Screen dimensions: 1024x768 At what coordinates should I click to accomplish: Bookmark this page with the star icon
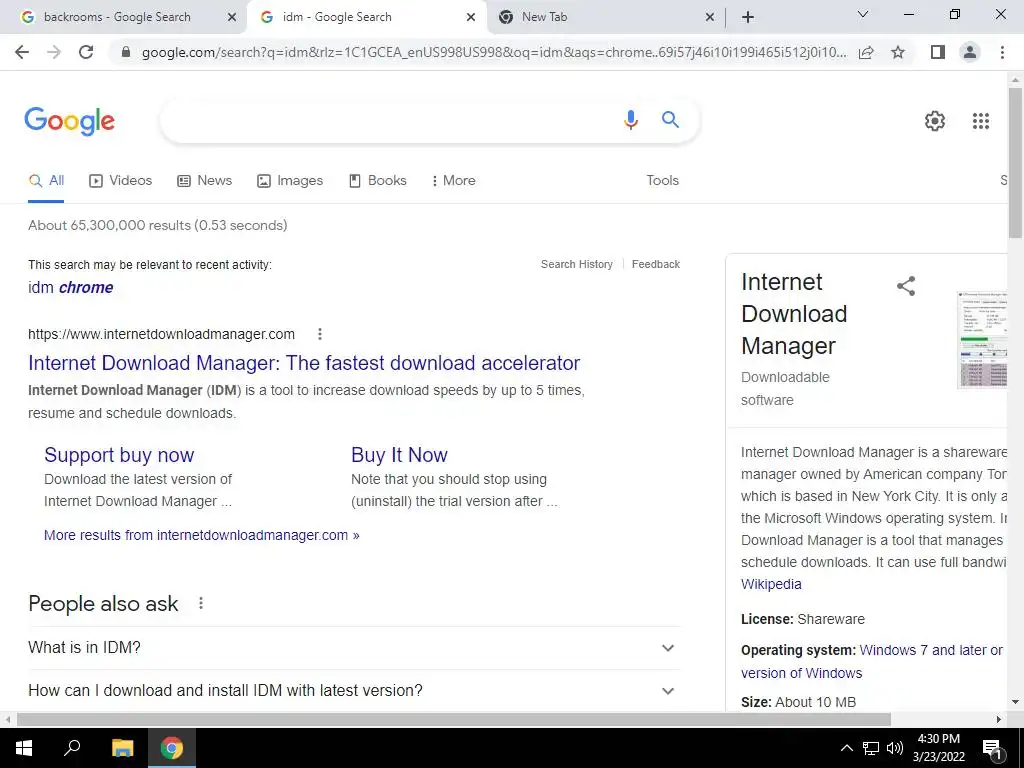(898, 52)
